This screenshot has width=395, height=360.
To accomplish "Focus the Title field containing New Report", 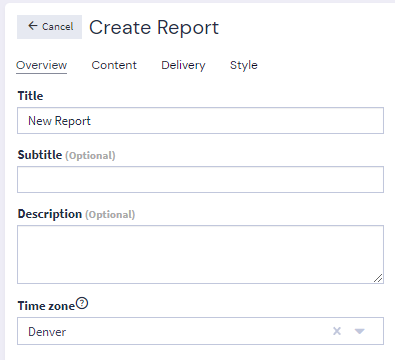I will pyautogui.click(x=200, y=121).
